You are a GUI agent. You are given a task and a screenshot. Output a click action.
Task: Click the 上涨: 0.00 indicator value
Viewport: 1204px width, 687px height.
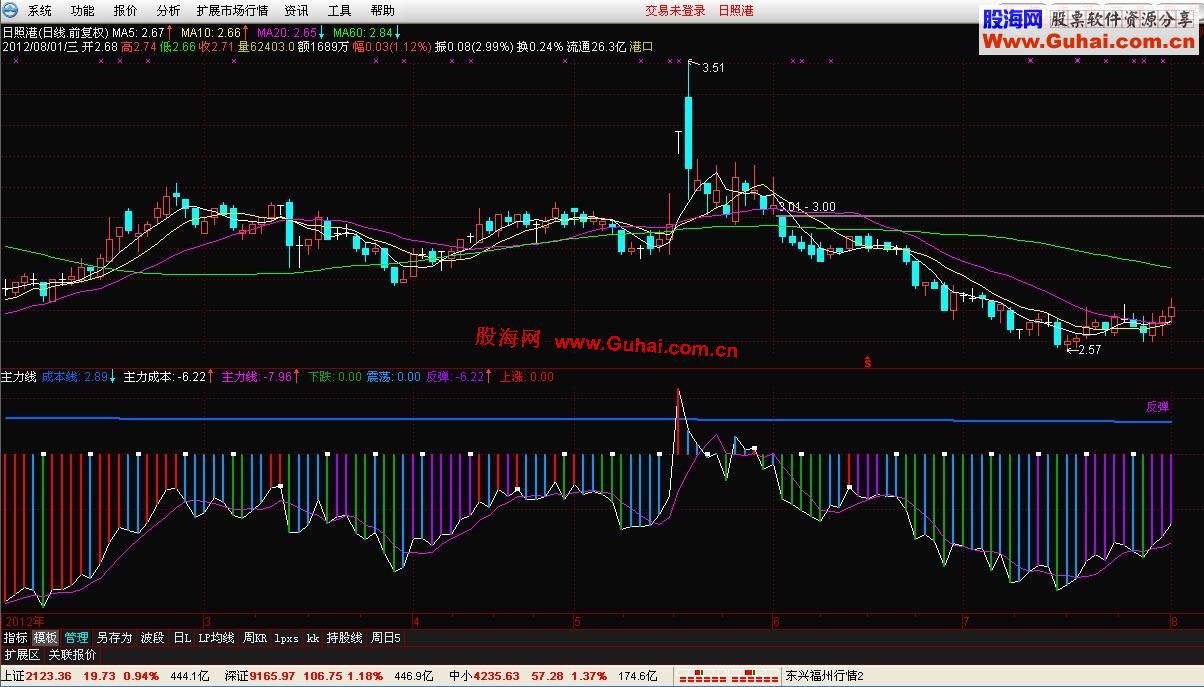click(526, 377)
